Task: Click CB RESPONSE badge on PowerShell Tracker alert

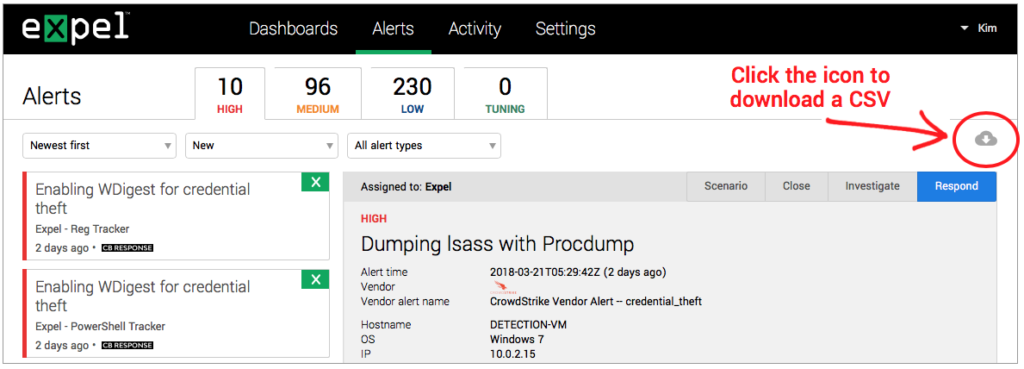Action: (127, 345)
